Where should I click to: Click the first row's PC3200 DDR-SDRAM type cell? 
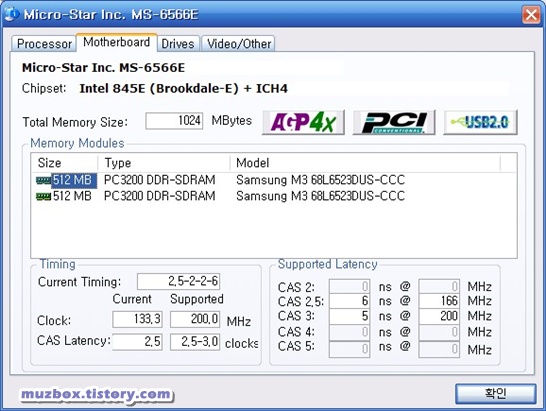pos(159,180)
